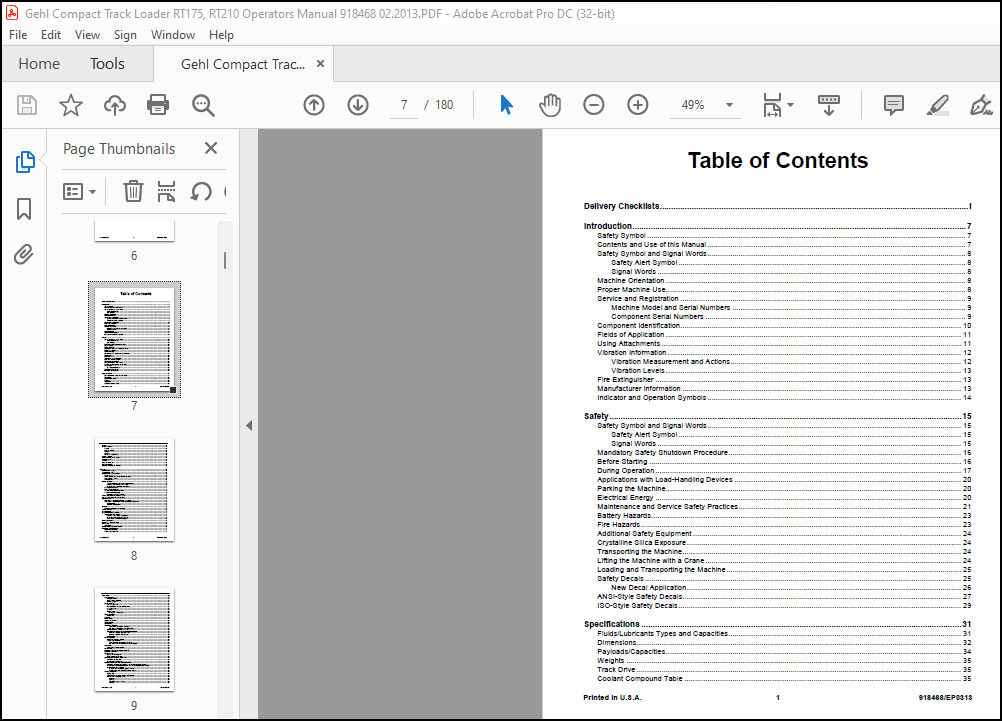Zoom out with the minus icon
The height and width of the screenshot is (721, 1002).
pos(594,105)
